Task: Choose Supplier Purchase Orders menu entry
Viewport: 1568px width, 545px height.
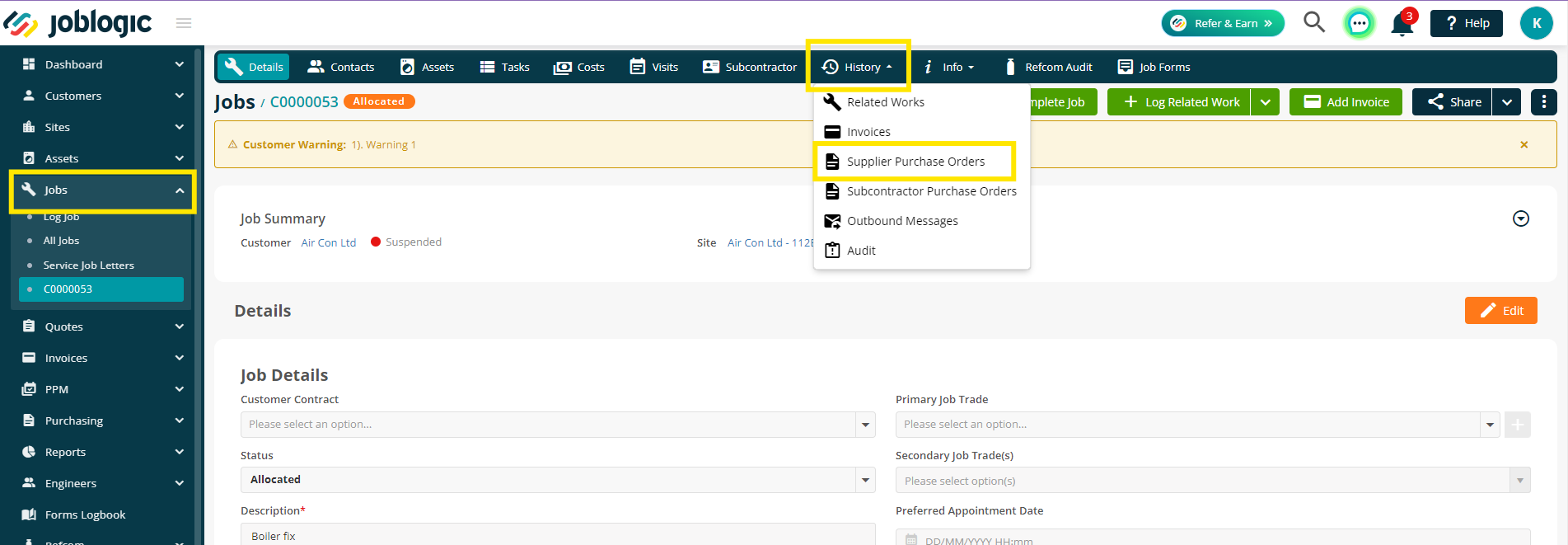Action: (x=915, y=162)
